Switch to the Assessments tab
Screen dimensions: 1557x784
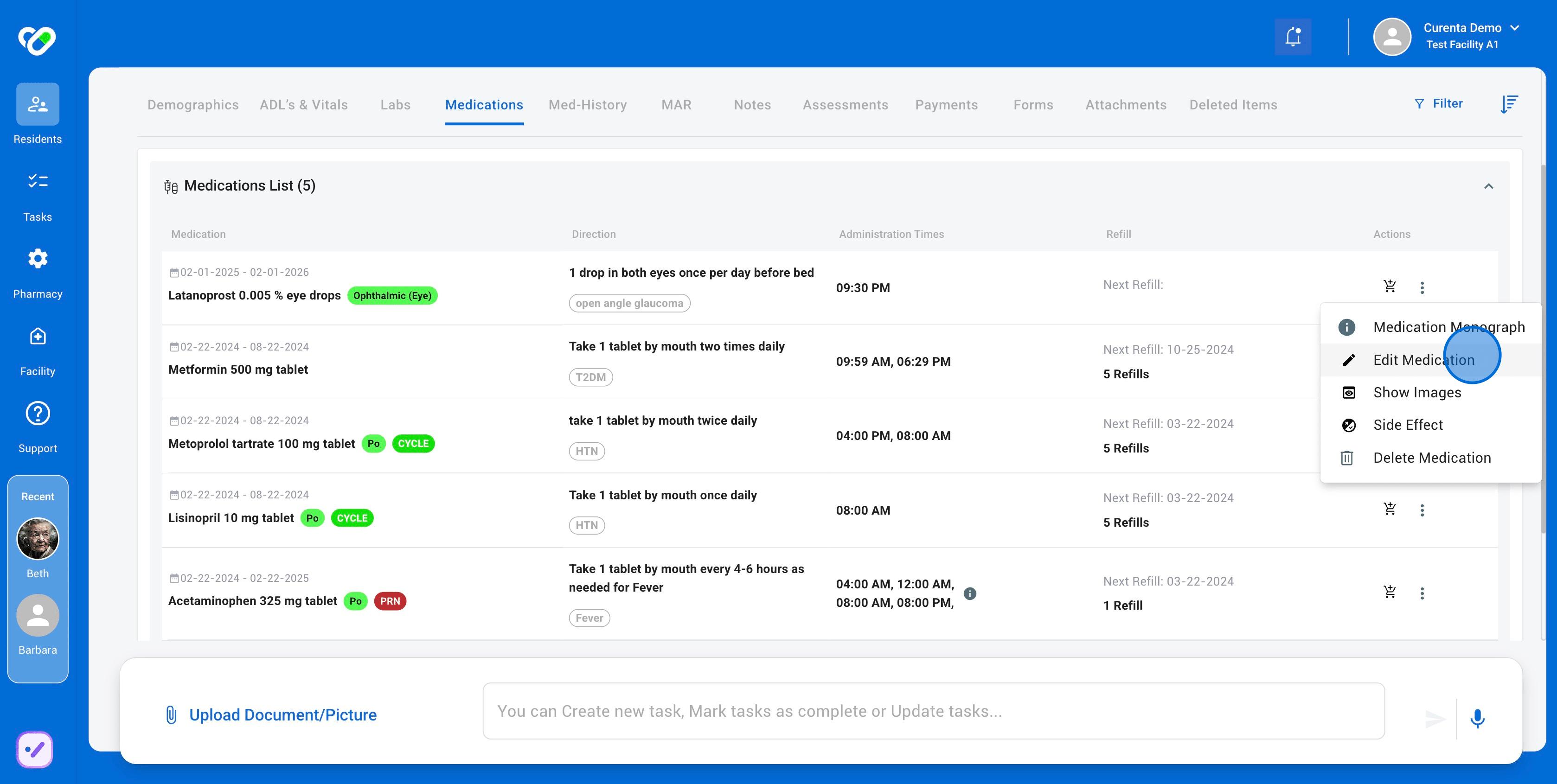point(845,104)
